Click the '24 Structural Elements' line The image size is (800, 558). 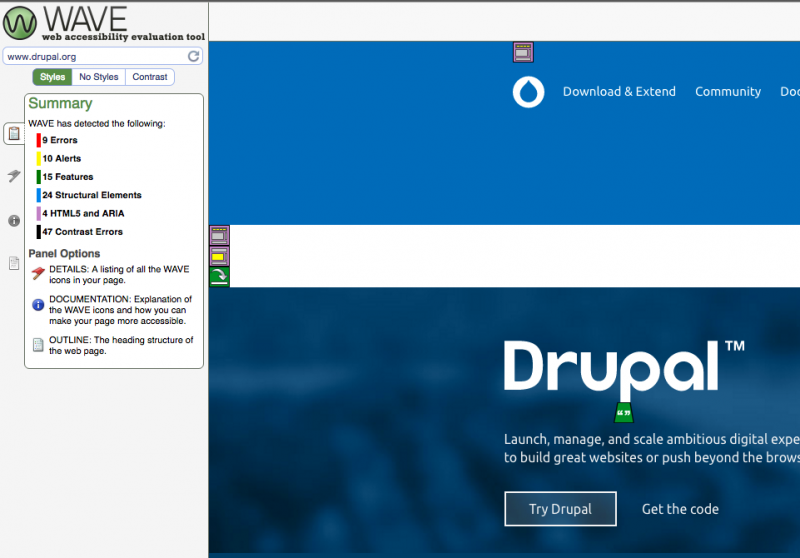92,195
